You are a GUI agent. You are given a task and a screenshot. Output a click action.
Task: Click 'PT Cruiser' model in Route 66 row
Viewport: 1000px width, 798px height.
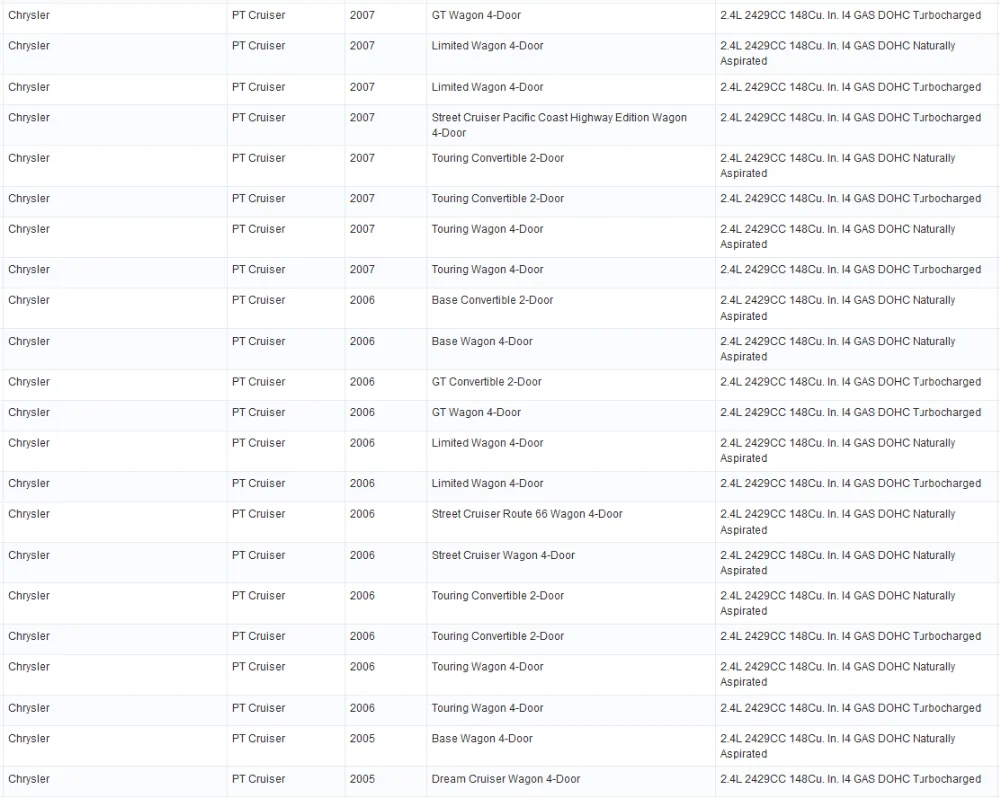pyautogui.click(x=258, y=514)
